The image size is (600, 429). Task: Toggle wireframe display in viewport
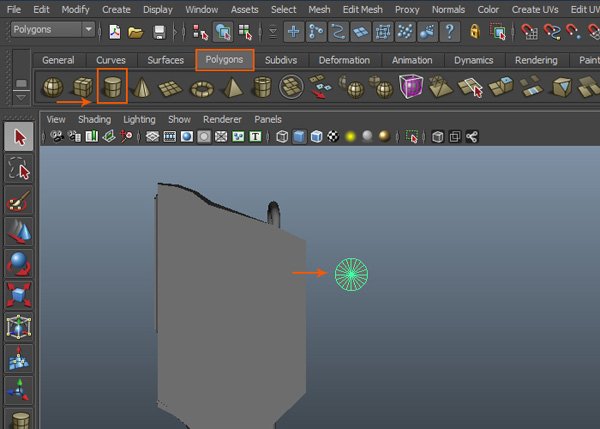[282, 137]
